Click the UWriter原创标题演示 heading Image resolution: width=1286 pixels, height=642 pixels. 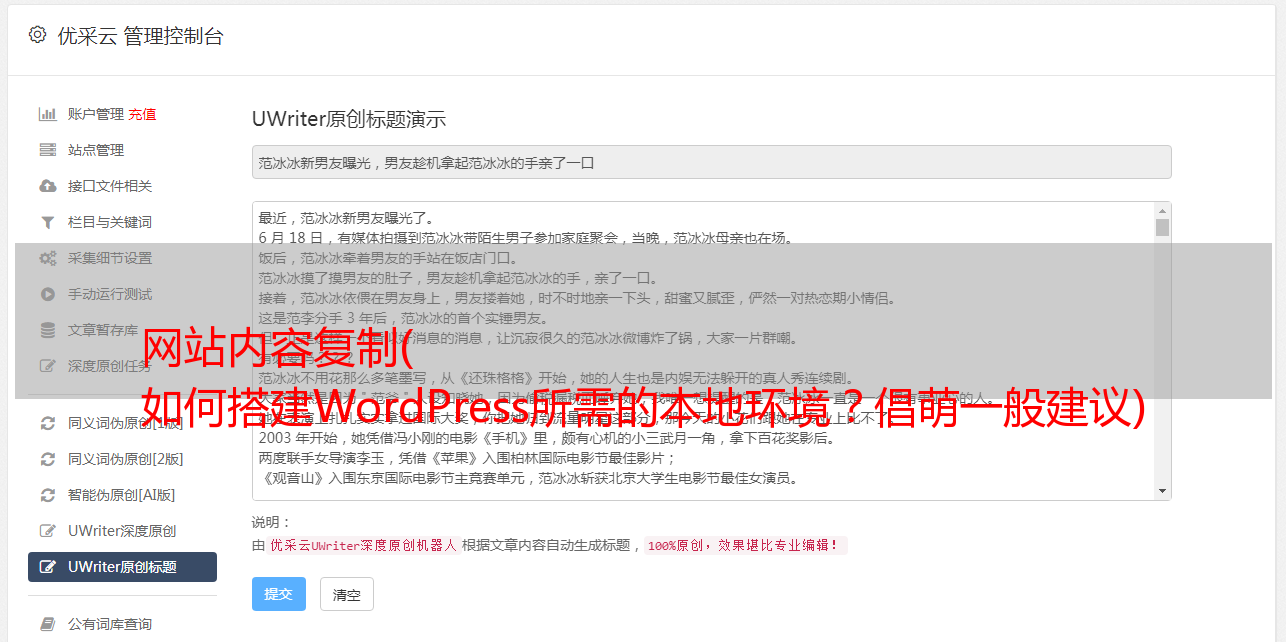pyautogui.click(x=349, y=119)
